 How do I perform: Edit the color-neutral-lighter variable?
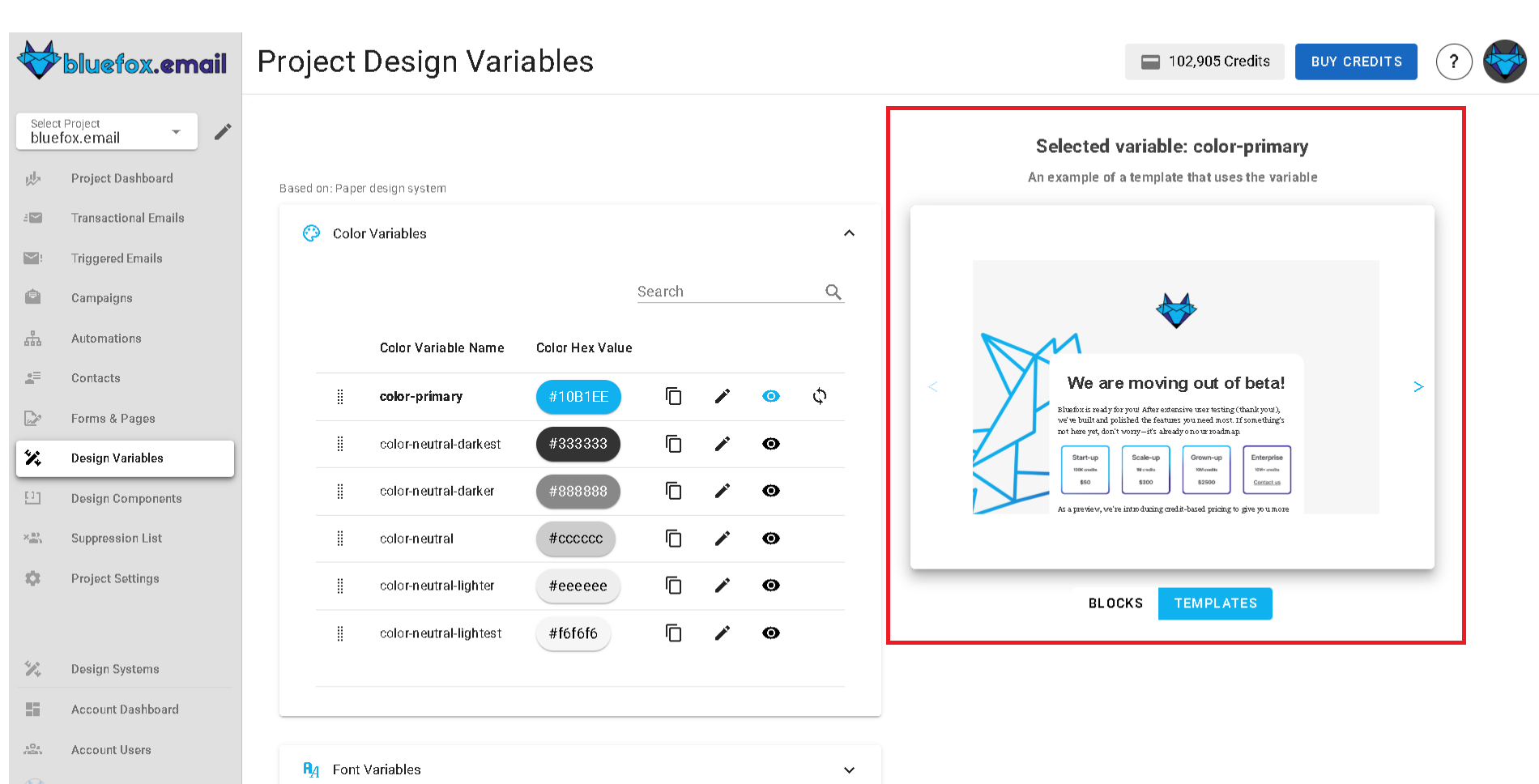click(x=723, y=586)
